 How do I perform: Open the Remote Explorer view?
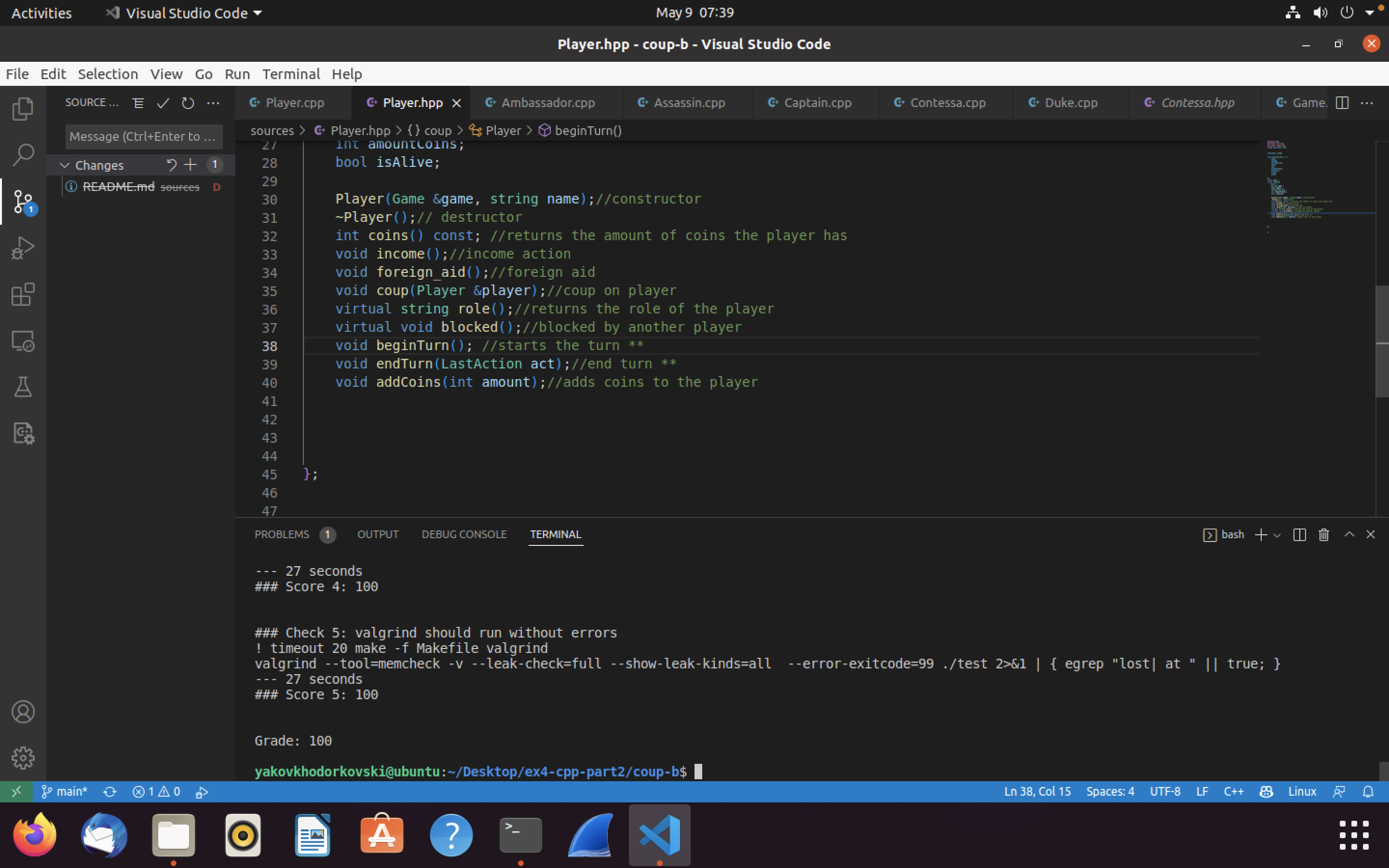[x=23, y=340]
